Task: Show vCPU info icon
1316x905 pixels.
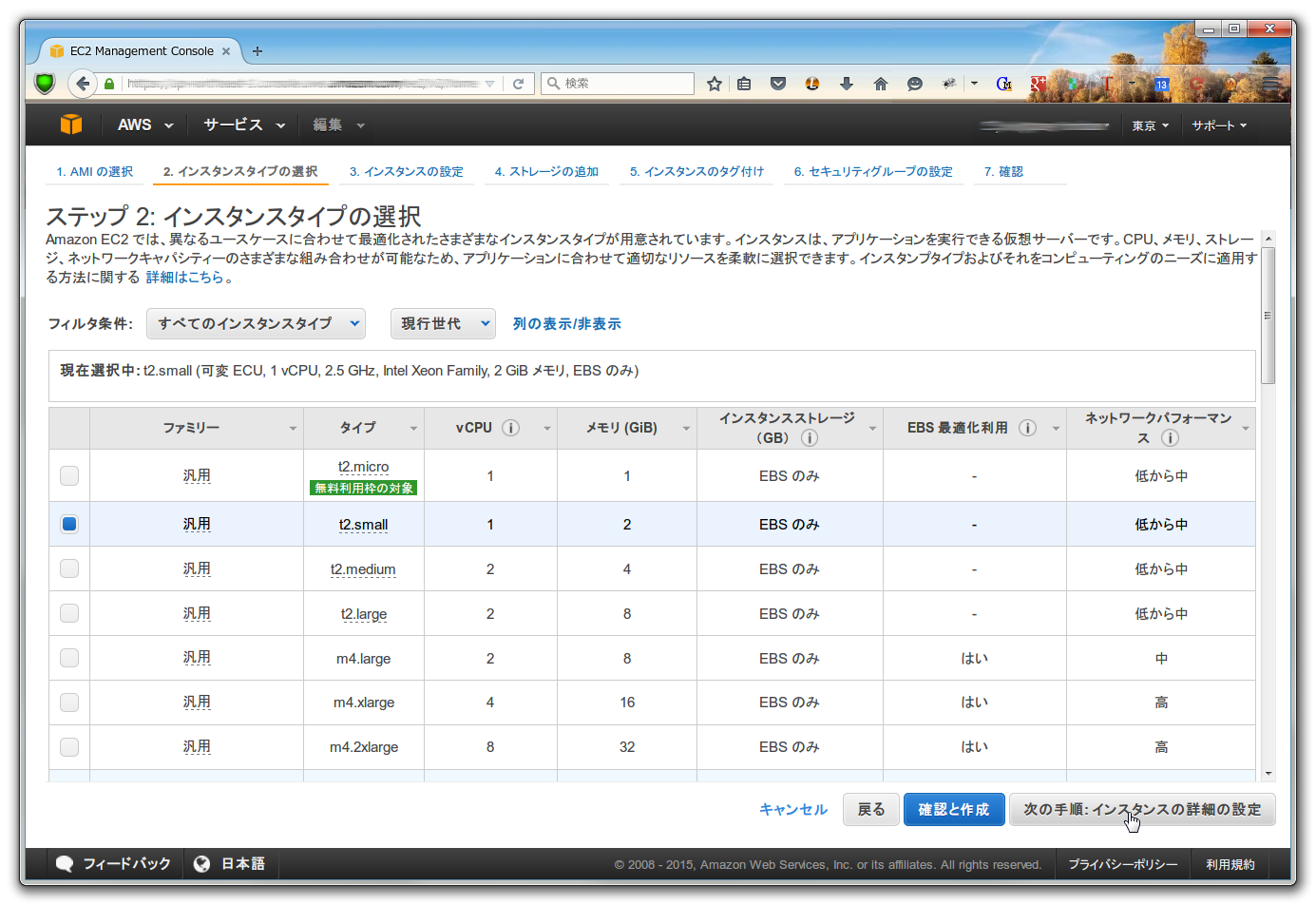Action: click(x=511, y=428)
